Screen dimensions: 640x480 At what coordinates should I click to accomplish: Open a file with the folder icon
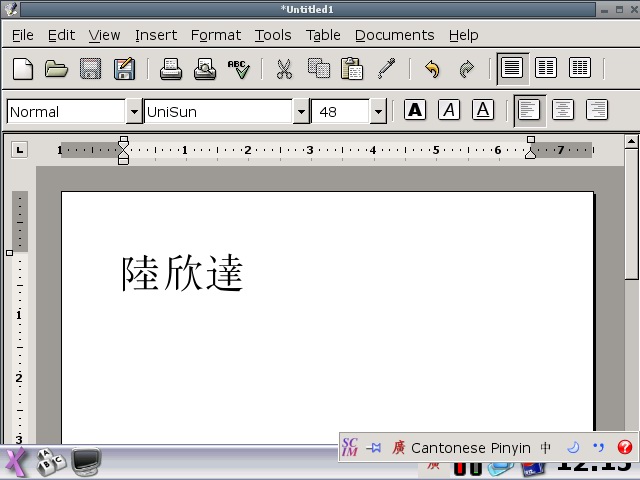[x=56, y=69]
